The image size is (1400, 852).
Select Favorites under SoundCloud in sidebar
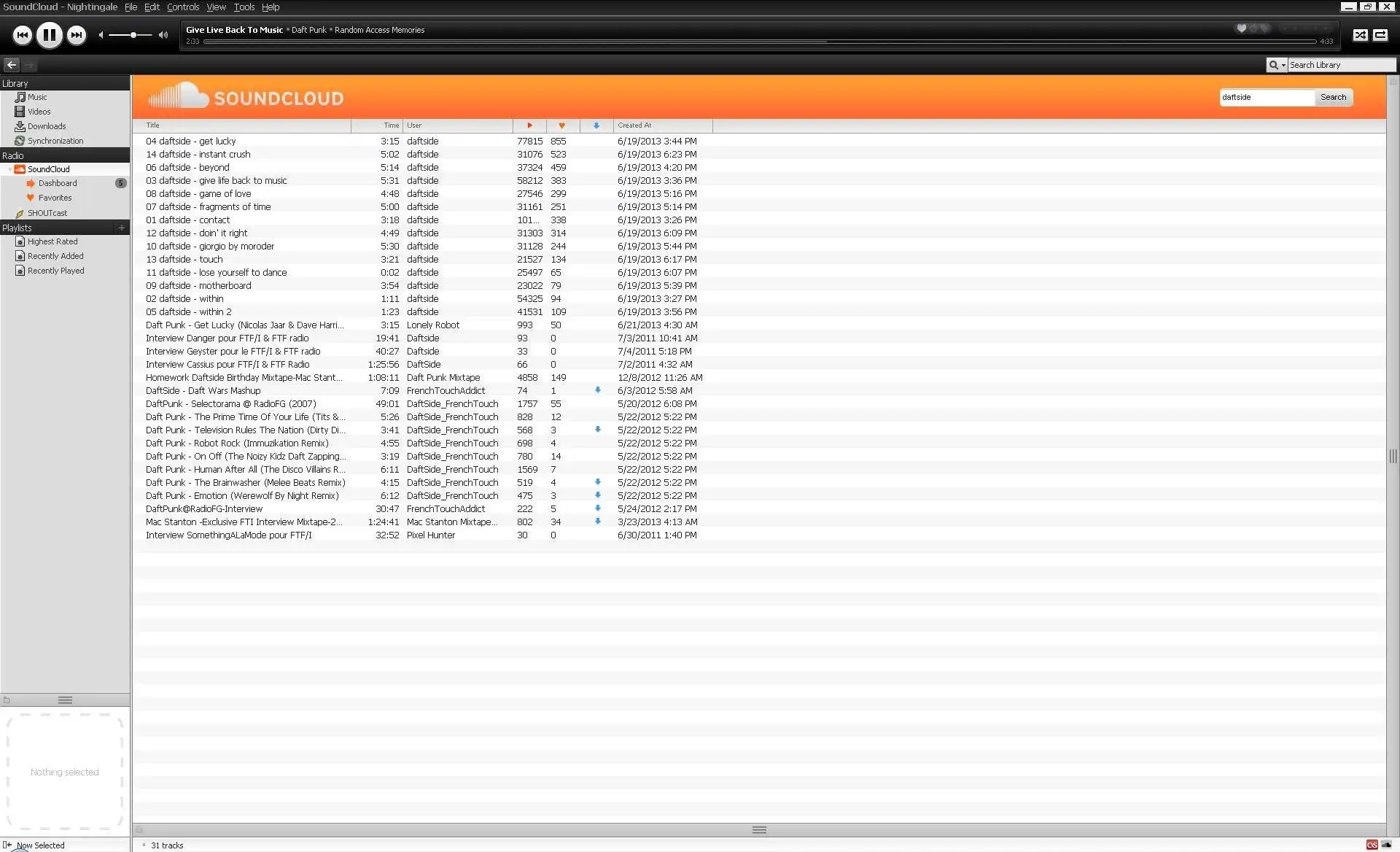[x=54, y=197]
